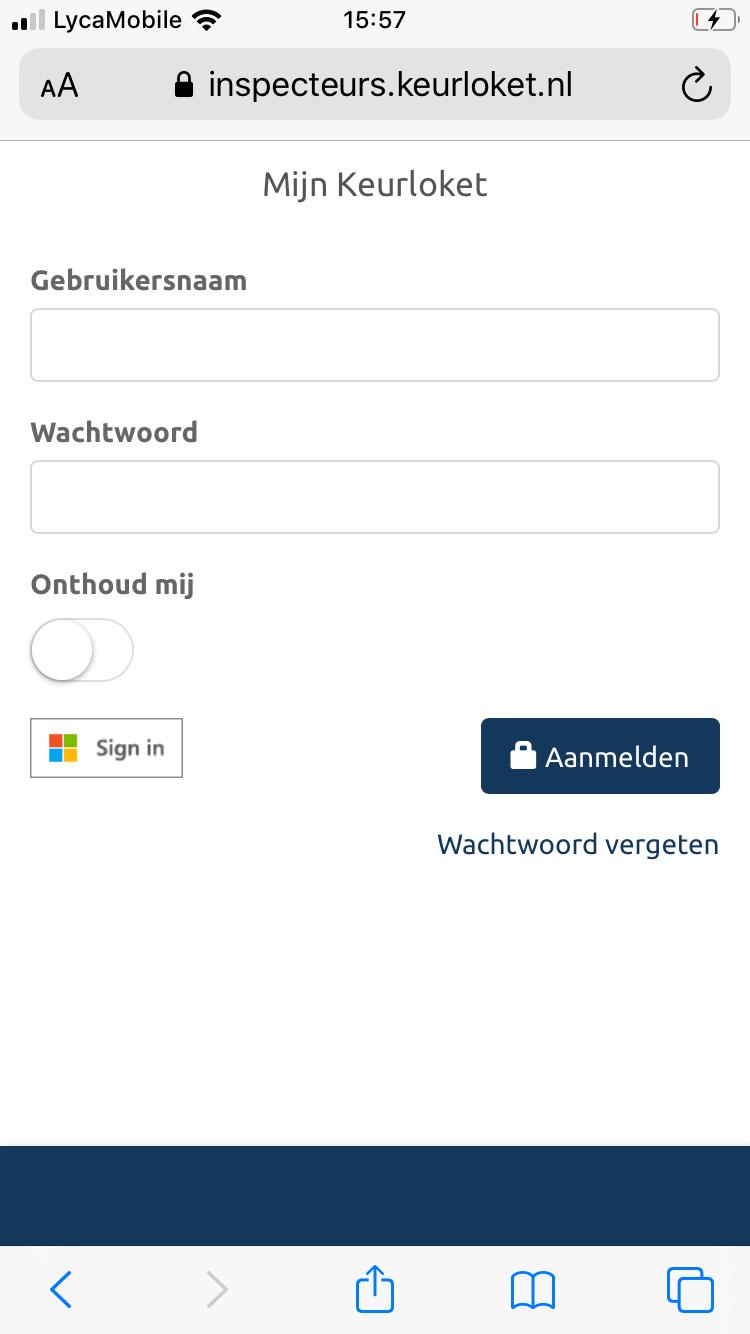The image size is (750, 1334).
Task: Tap the lock icon inside Aanmelden
Action: click(523, 755)
